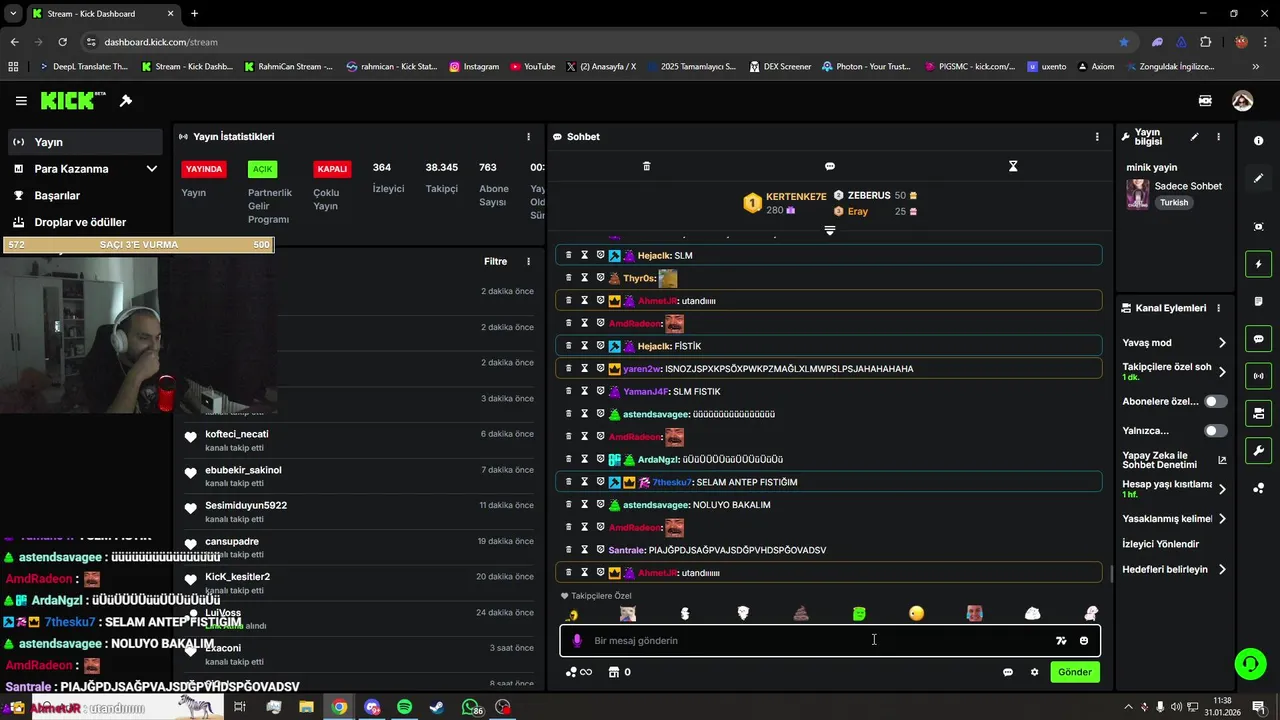This screenshot has height=720, width=1280.
Task: Toggle the Abonelere özel switch
Action: coord(1215,401)
